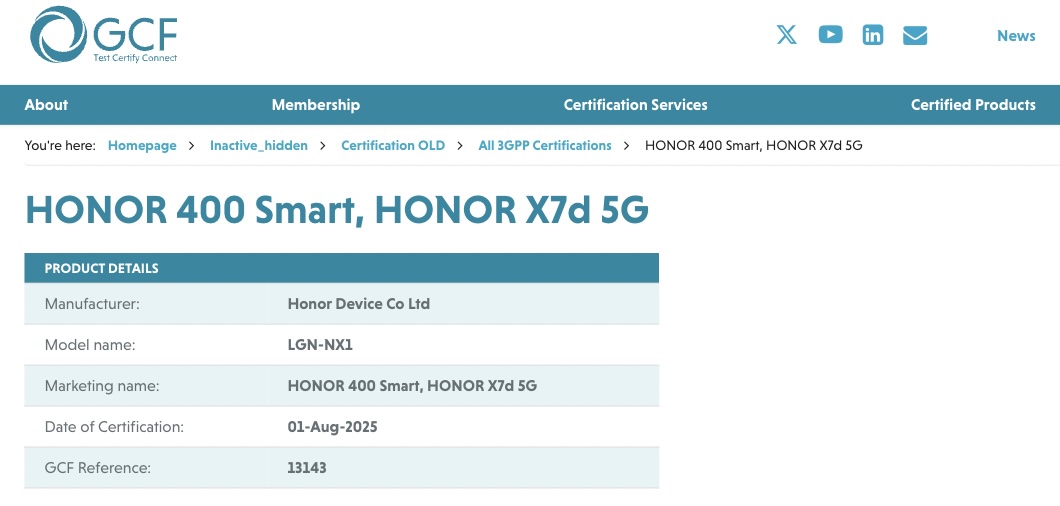Click the model name value LGN-NX1
This screenshot has height=506, width=1060.
click(321, 345)
